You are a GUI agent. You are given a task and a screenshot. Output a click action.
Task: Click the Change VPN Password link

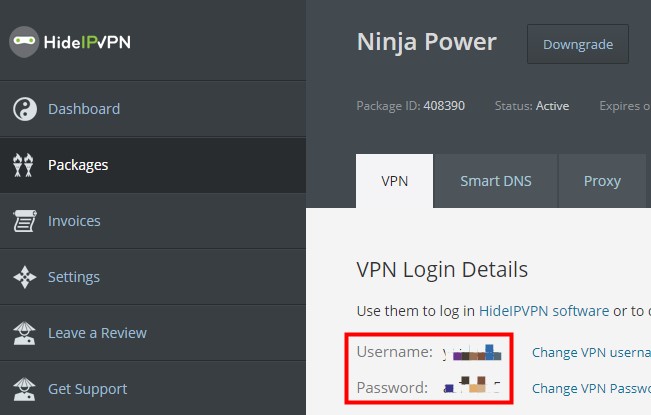[x=591, y=388]
